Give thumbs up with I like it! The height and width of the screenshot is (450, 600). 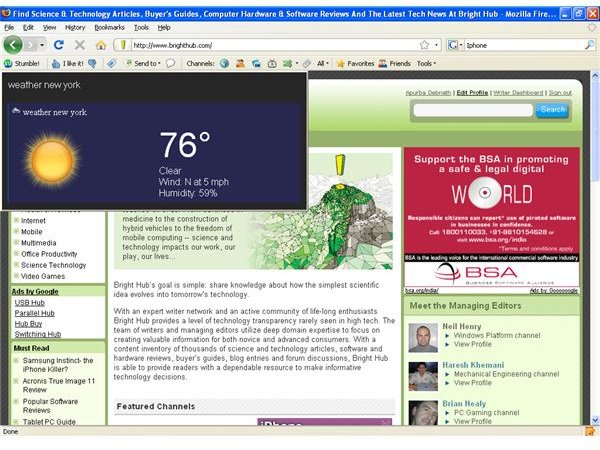point(67,64)
